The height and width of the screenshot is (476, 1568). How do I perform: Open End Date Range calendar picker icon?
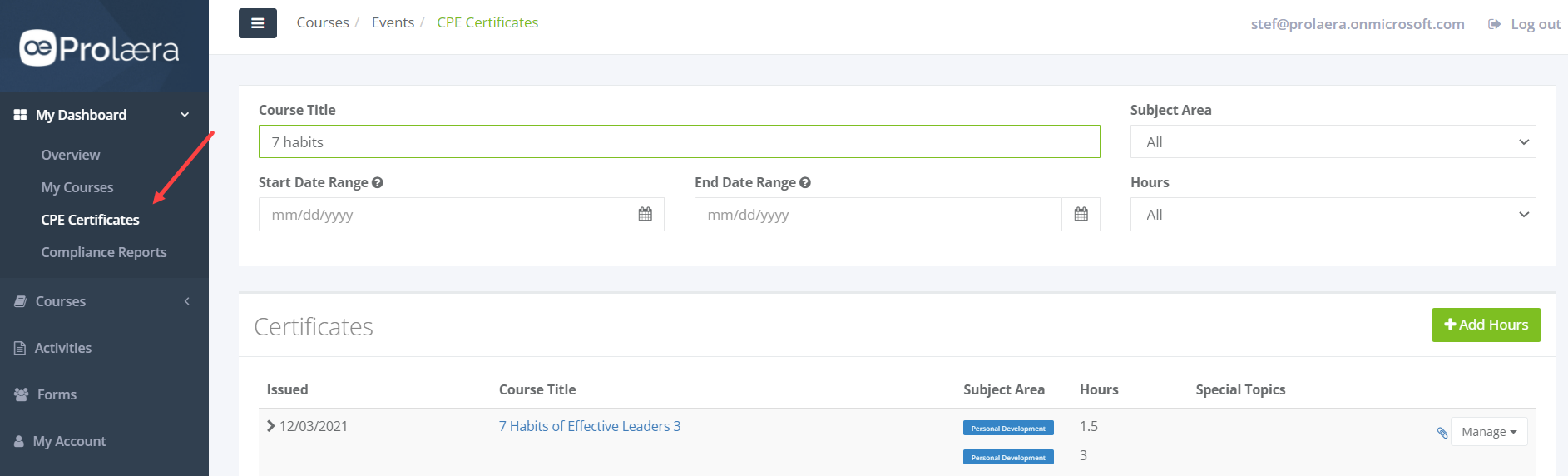[x=1081, y=215]
